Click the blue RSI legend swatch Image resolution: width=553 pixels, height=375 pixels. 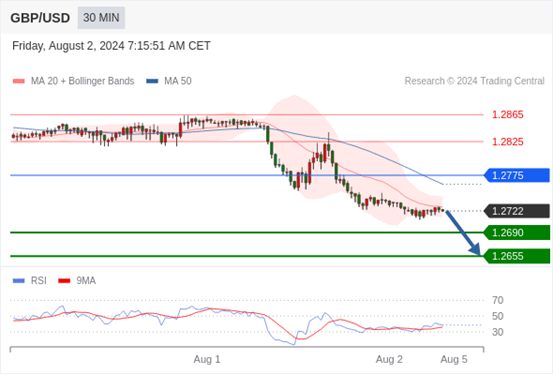(x=19, y=281)
